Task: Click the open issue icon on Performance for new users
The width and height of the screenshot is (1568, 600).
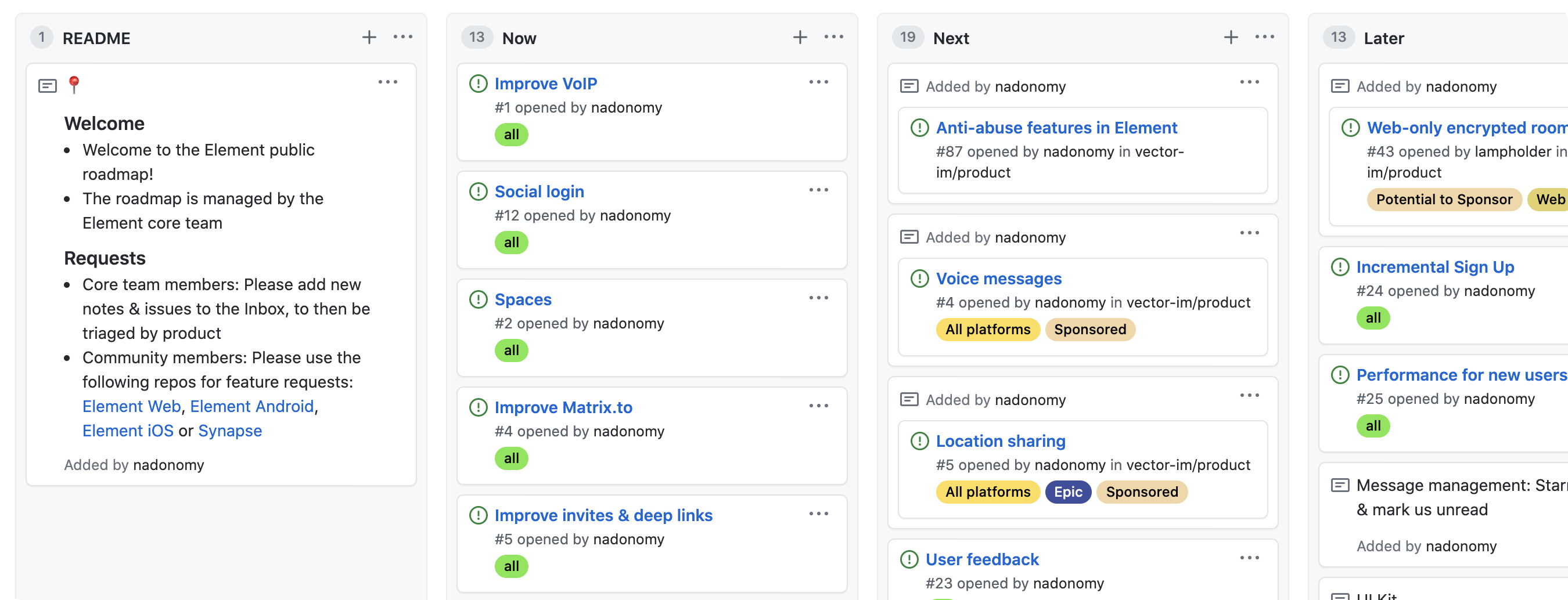Action: [1340, 375]
